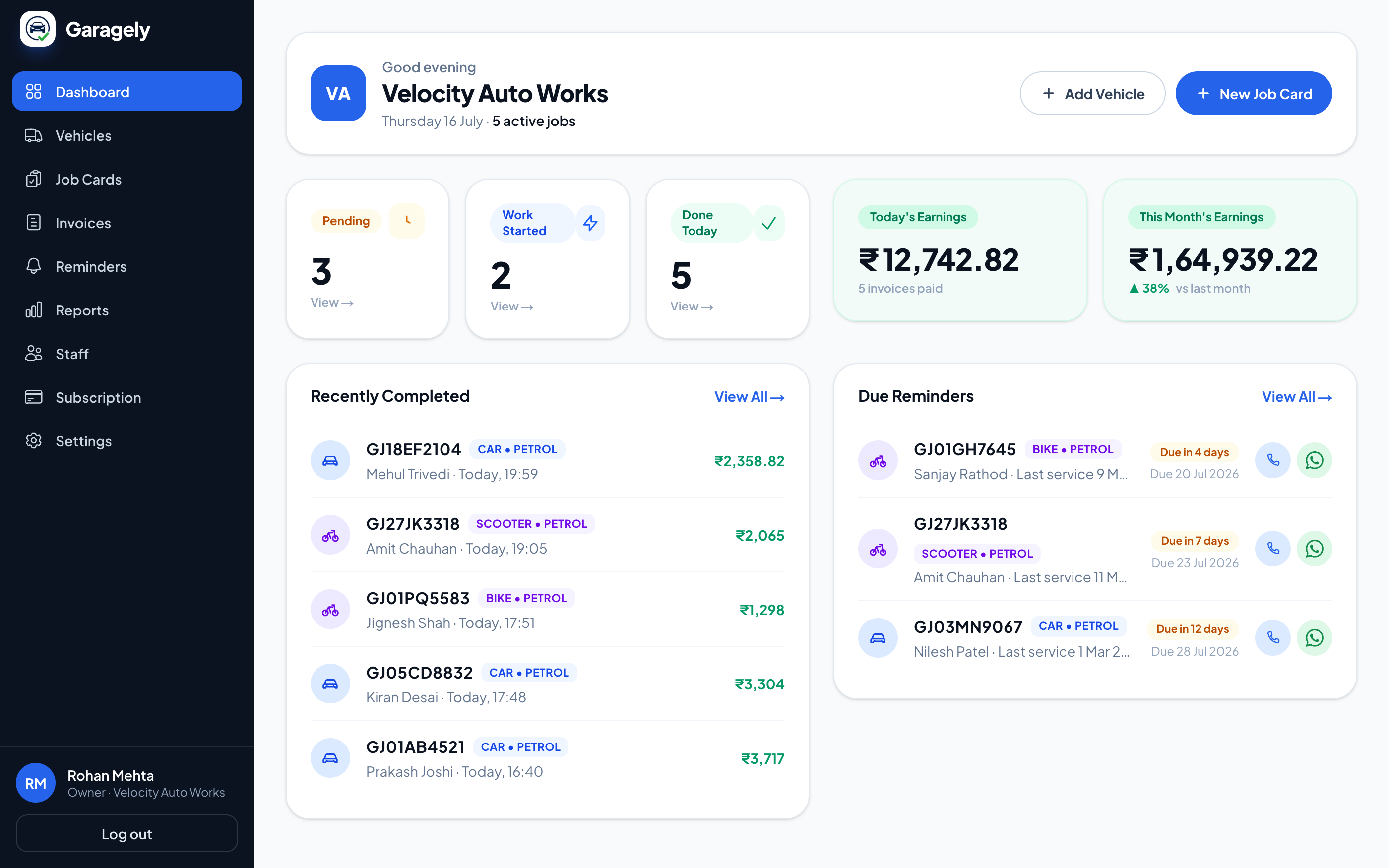The image size is (1389, 868).
Task: Click the Vehicles truck icon
Action: pyautogui.click(x=34, y=135)
